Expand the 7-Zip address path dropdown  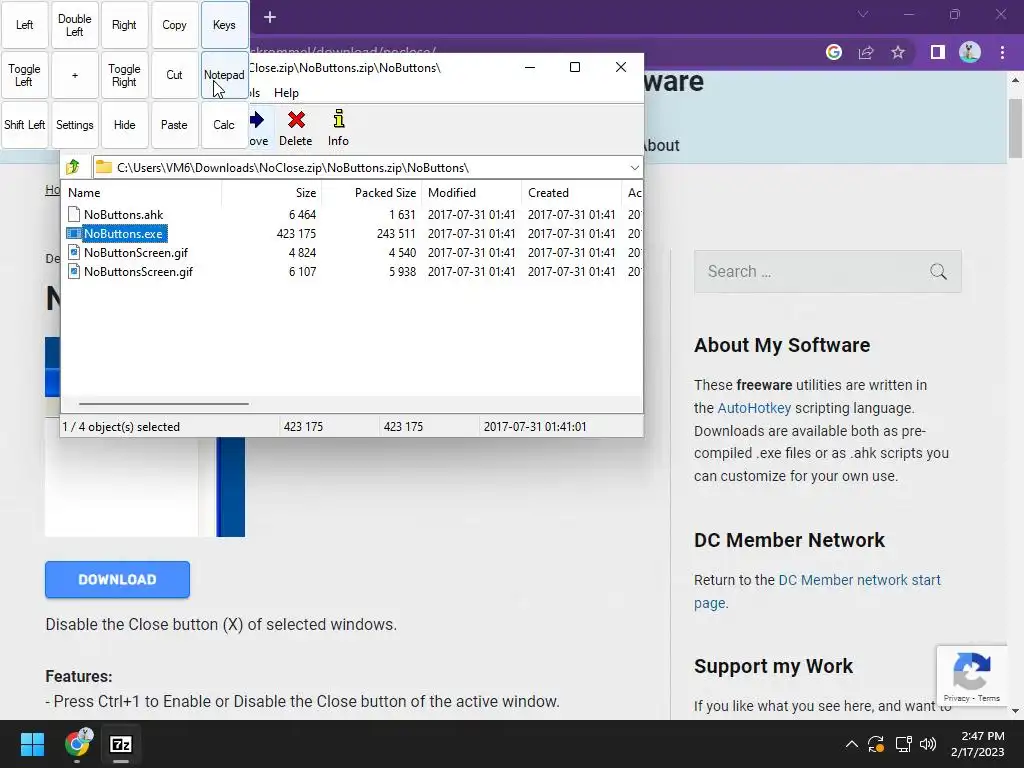(634, 168)
